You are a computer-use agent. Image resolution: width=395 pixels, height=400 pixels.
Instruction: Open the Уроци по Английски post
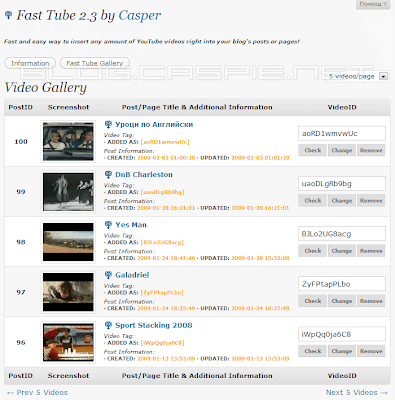pos(154,125)
